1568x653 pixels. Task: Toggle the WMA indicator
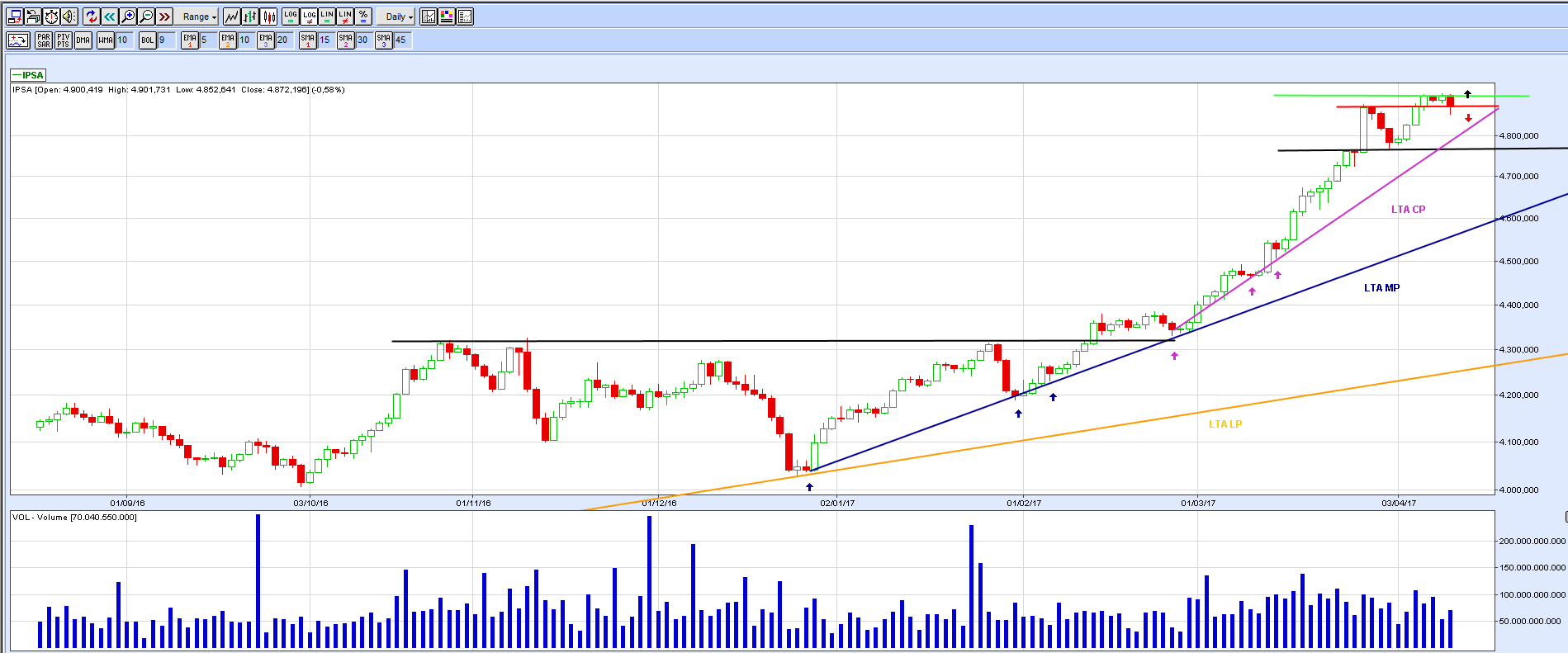[106, 40]
